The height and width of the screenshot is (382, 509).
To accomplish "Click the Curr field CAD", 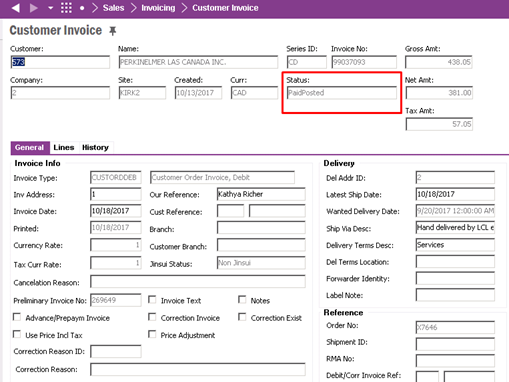I will coord(254,93).
